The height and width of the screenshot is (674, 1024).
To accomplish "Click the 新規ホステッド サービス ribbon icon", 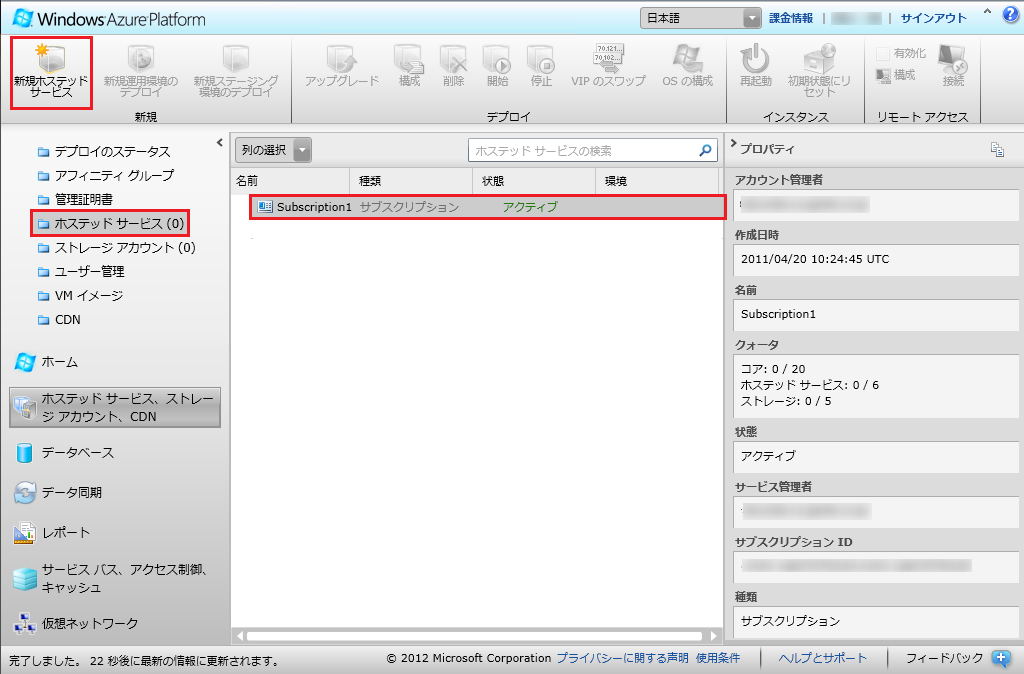I will coord(51,59).
